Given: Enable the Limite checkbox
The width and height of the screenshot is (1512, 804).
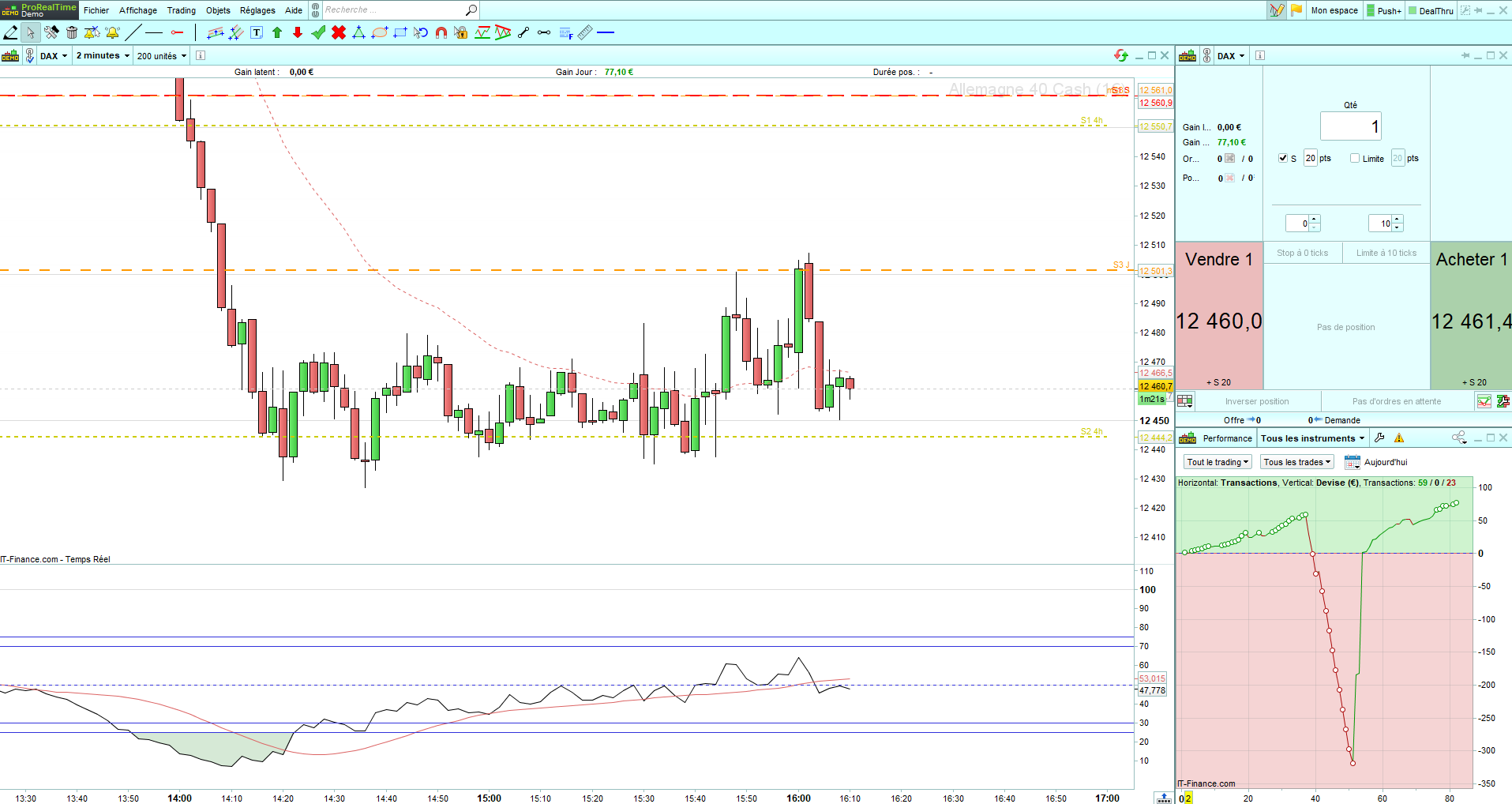Looking at the screenshot, I should [x=1355, y=158].
